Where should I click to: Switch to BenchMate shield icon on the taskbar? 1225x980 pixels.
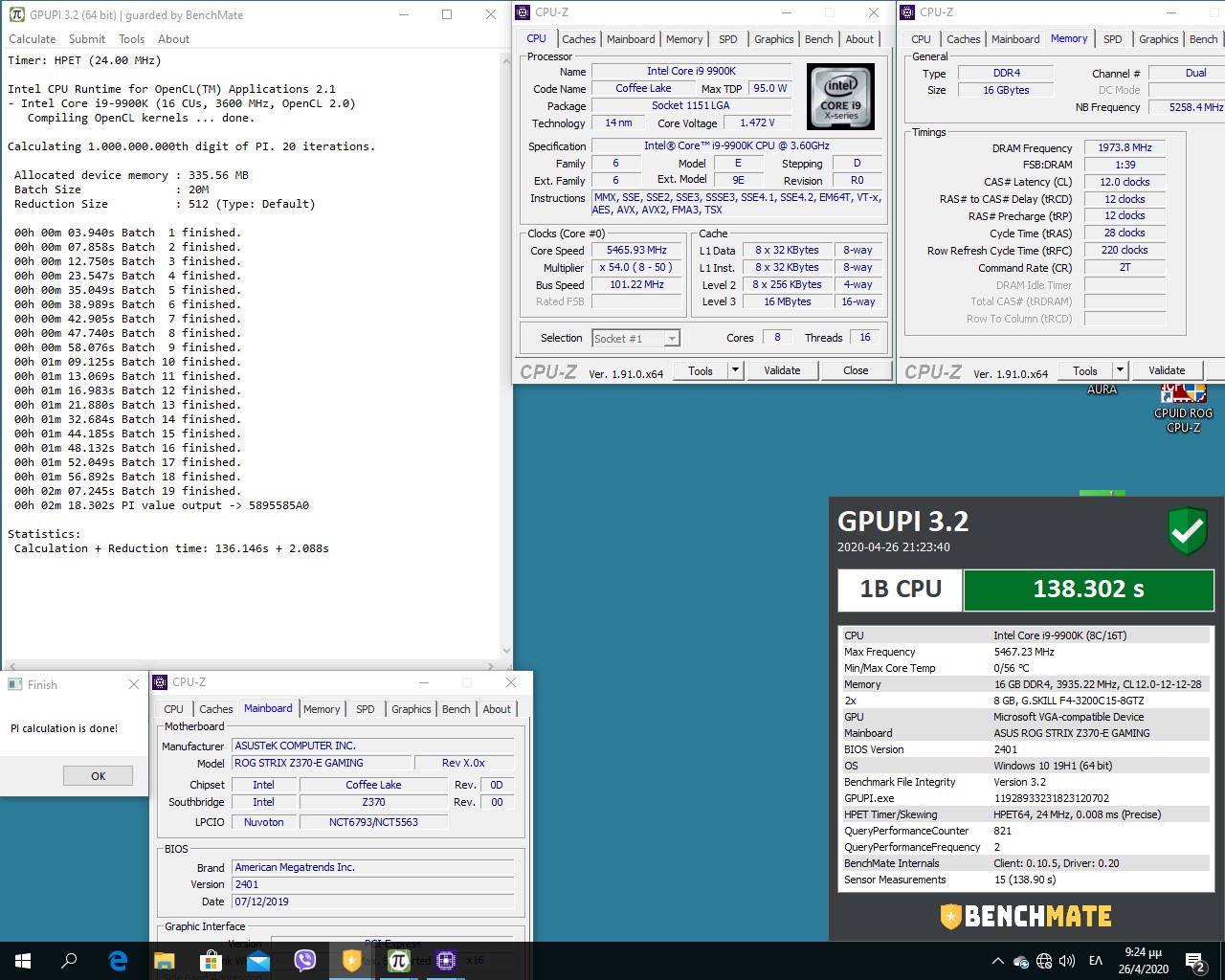tap(351, 961)
